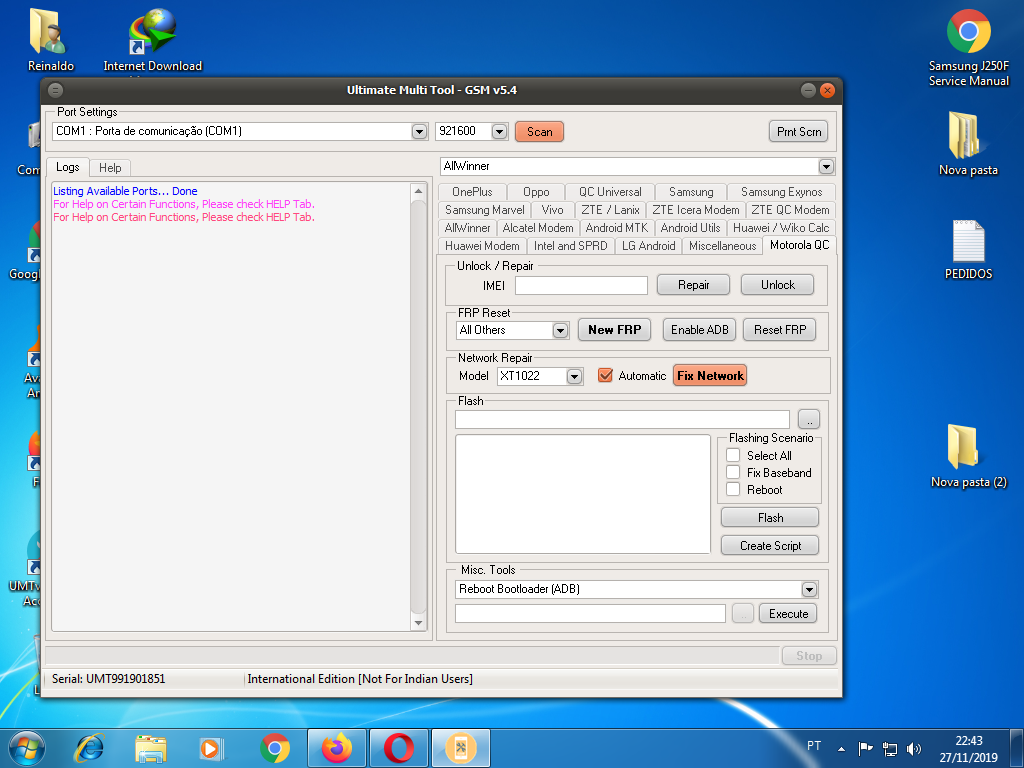Viewport: 1024px width, 768px height.
Task: Click the Flash button
Action: (x=770, y=518)
